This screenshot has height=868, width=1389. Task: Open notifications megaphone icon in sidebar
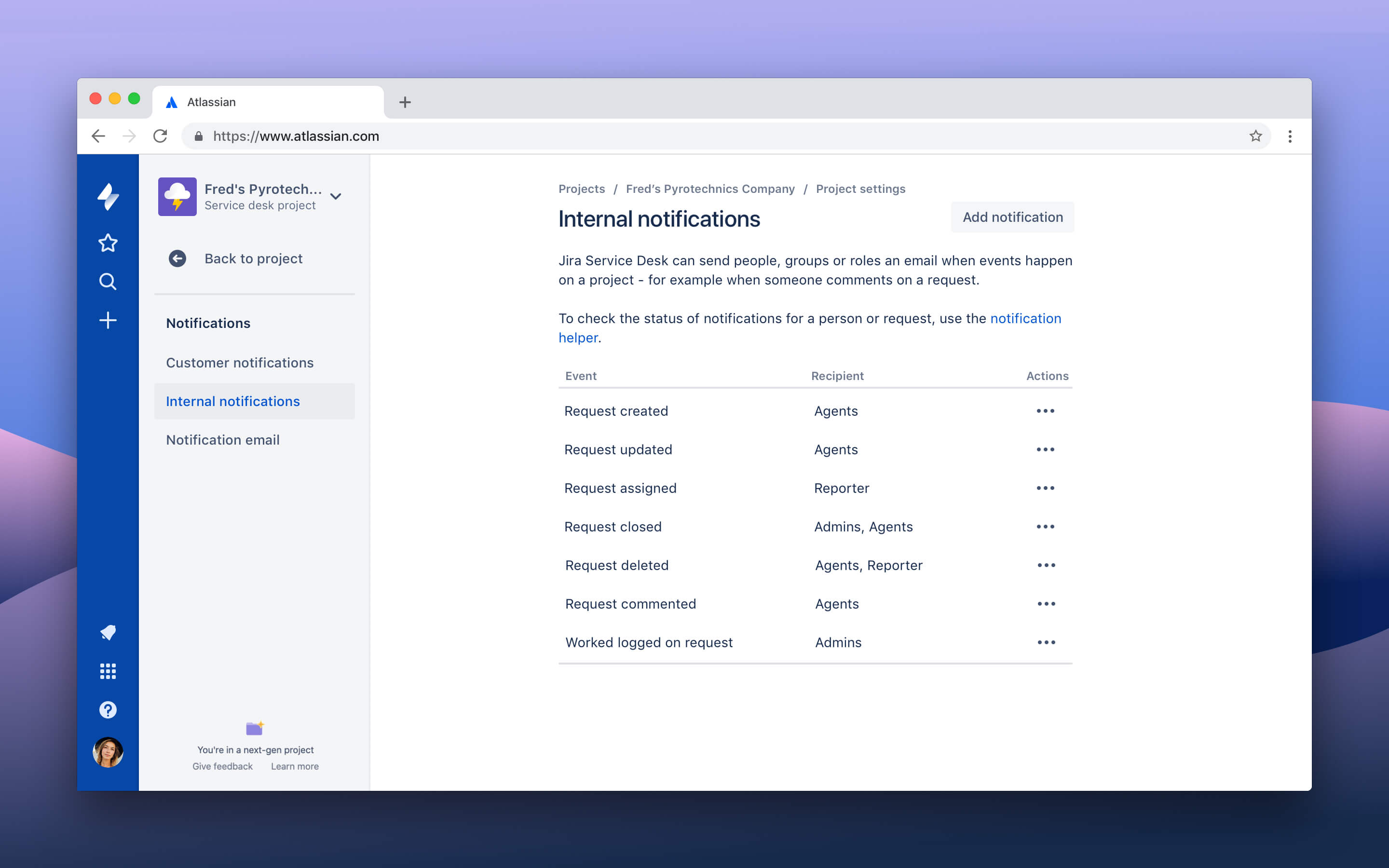point(108,633)
